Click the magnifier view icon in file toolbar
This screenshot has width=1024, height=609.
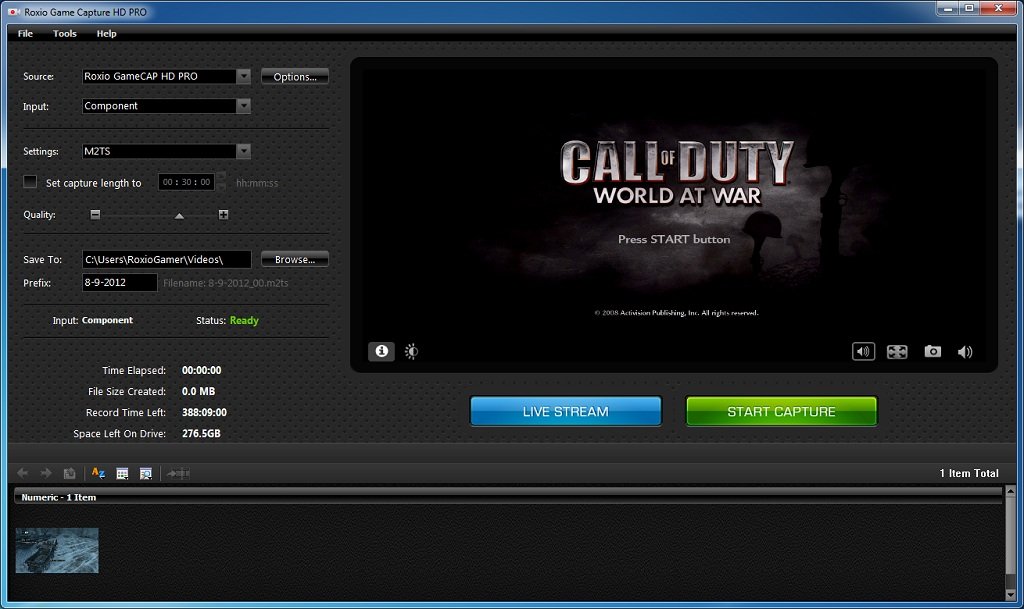tap(146, 473)
